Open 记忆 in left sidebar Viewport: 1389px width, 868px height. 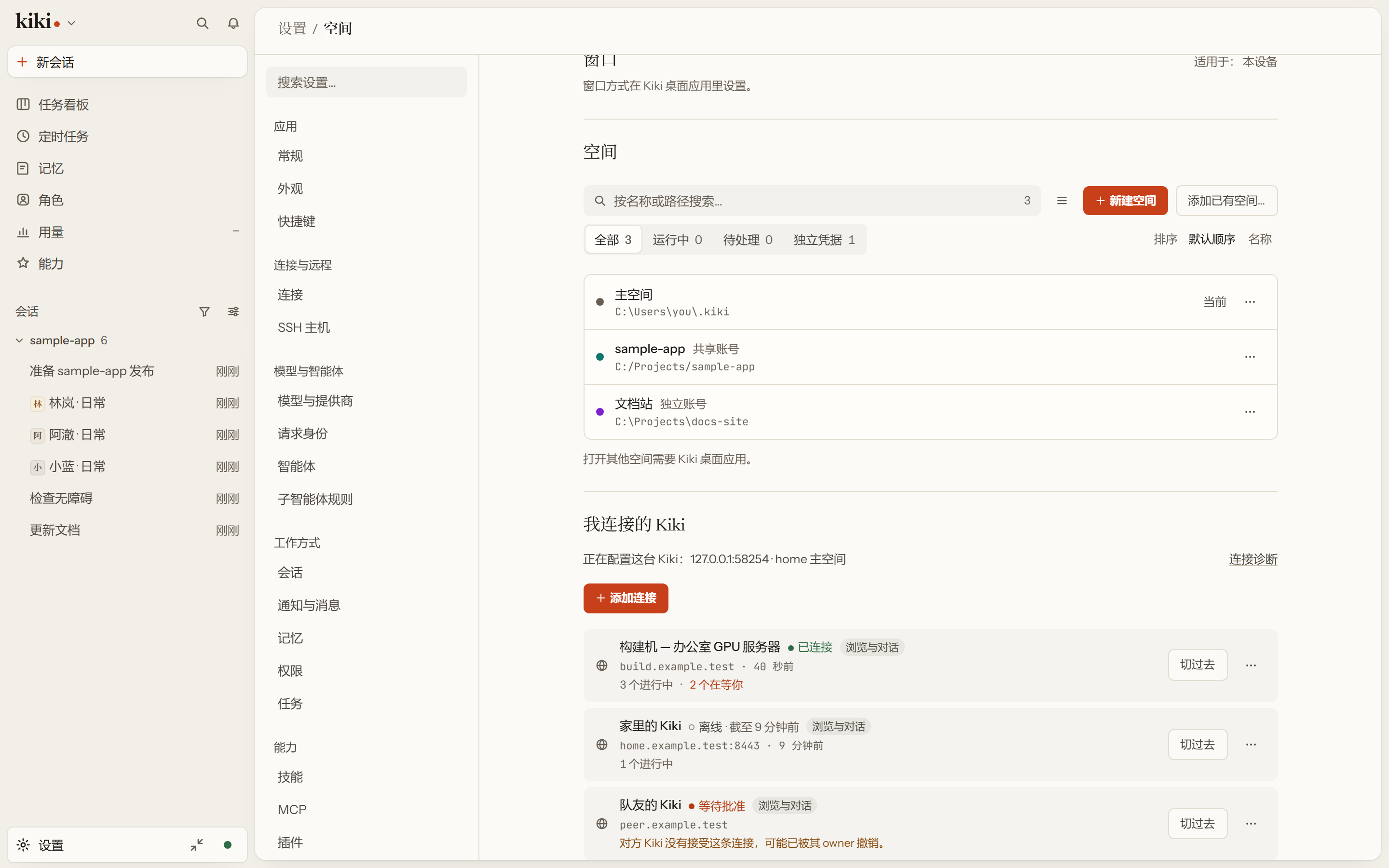click(x=127, y=168)
